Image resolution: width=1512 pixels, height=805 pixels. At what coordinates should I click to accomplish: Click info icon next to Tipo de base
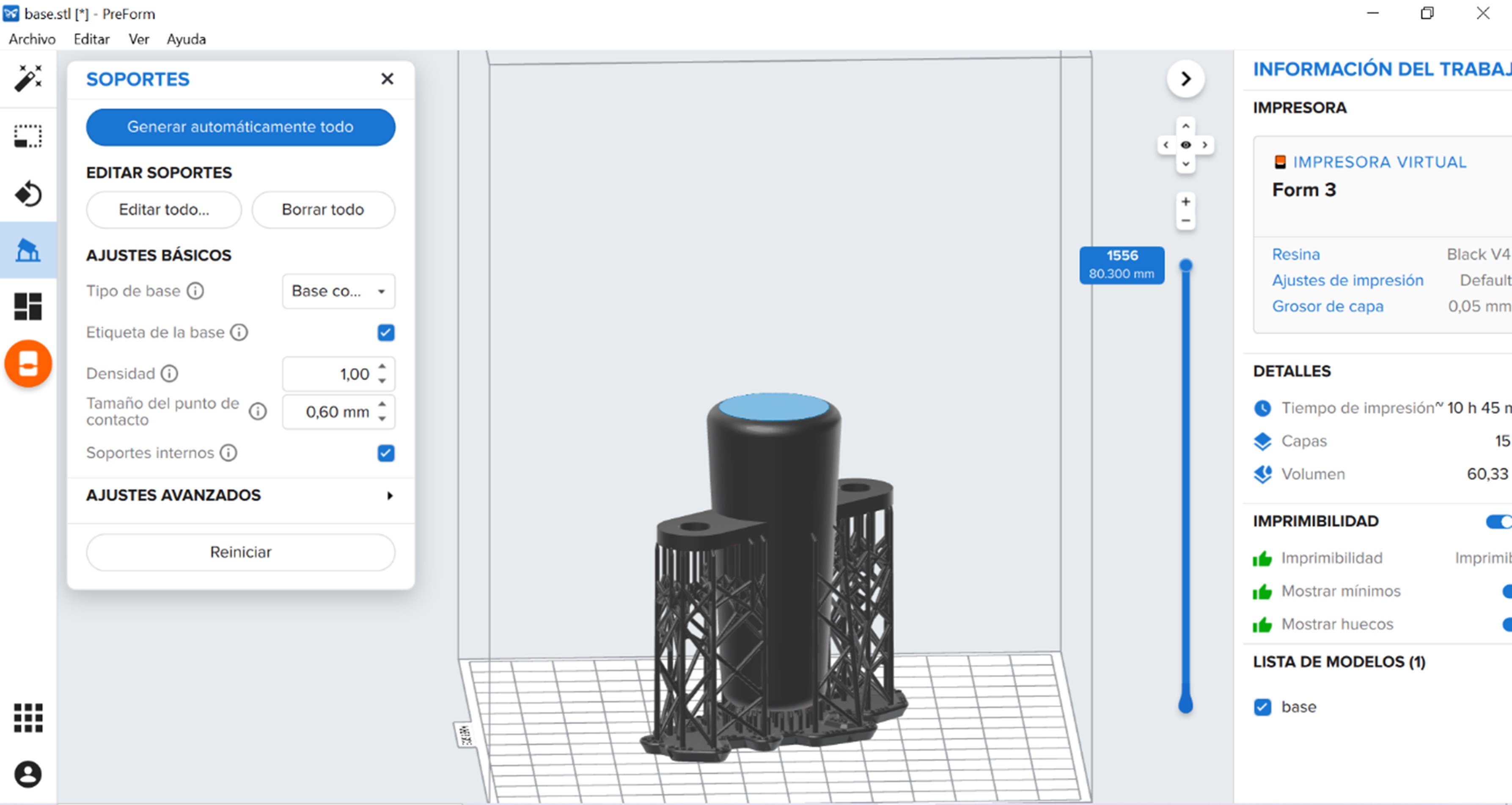pos(195,291)
